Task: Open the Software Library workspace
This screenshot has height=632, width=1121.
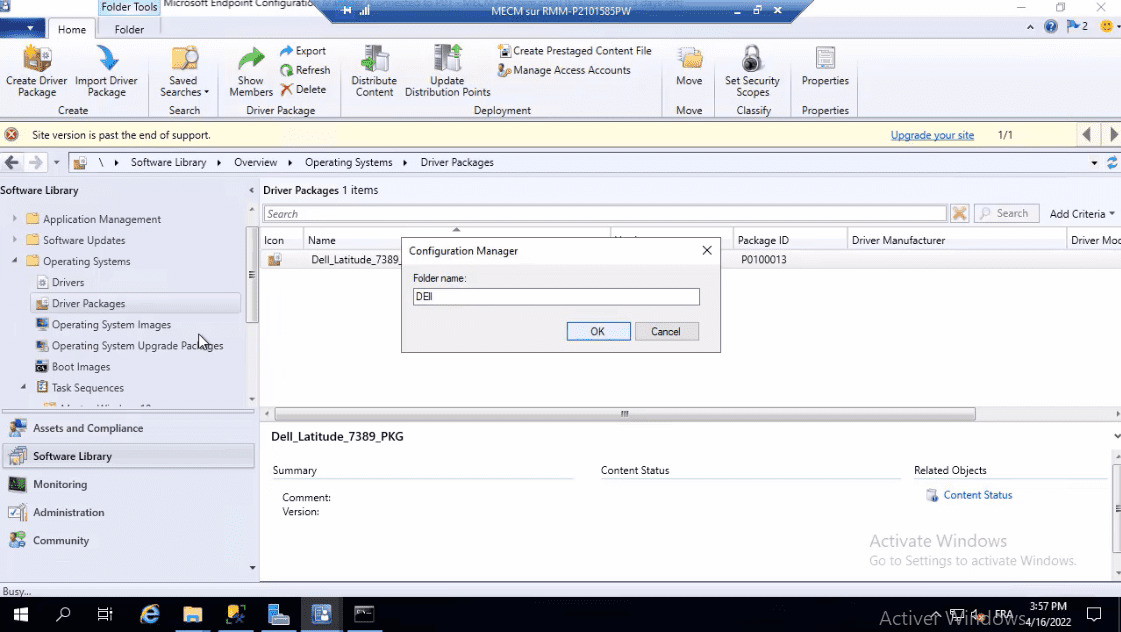Action: (129, 456)
